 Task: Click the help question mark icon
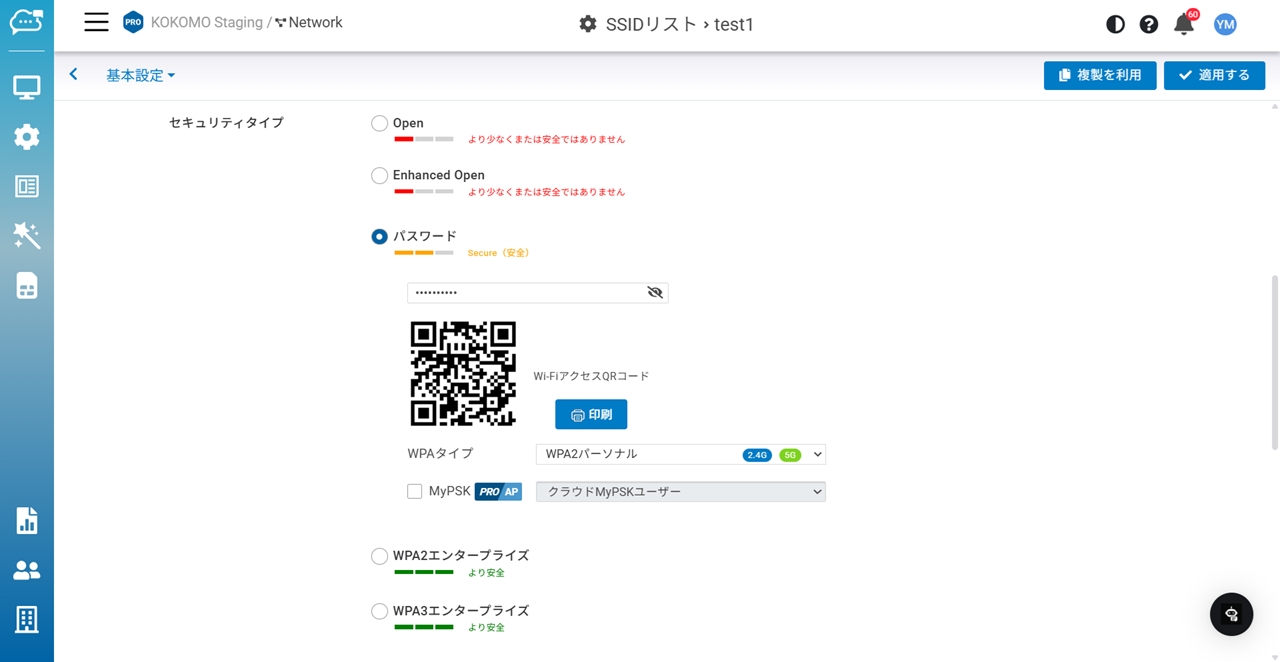pyautogui.click(x=1149, y=25)
